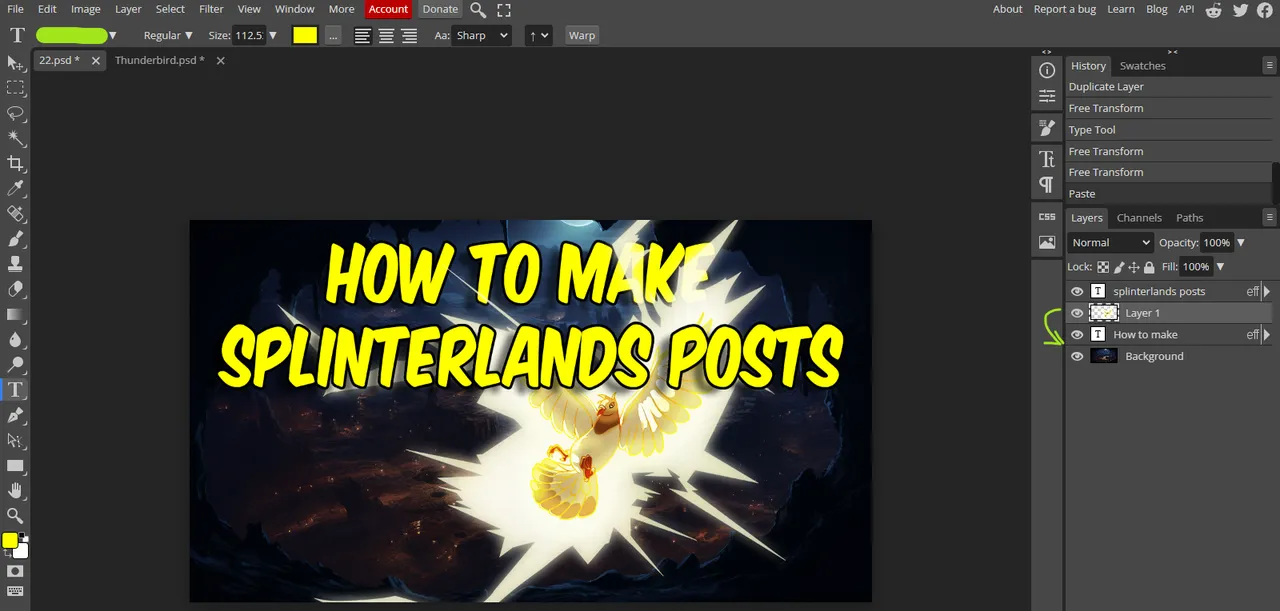Select the Pen tool
Viewport: 1280px width, 611px height.
click(15, 415)
